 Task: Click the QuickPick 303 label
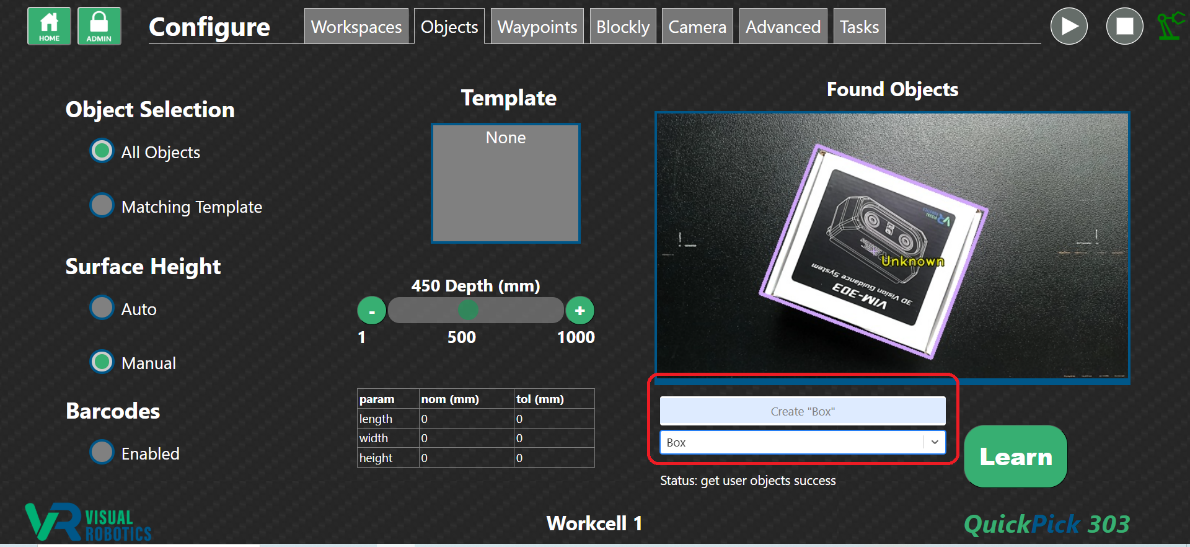pyautogui.click(x=1047, y=523)
